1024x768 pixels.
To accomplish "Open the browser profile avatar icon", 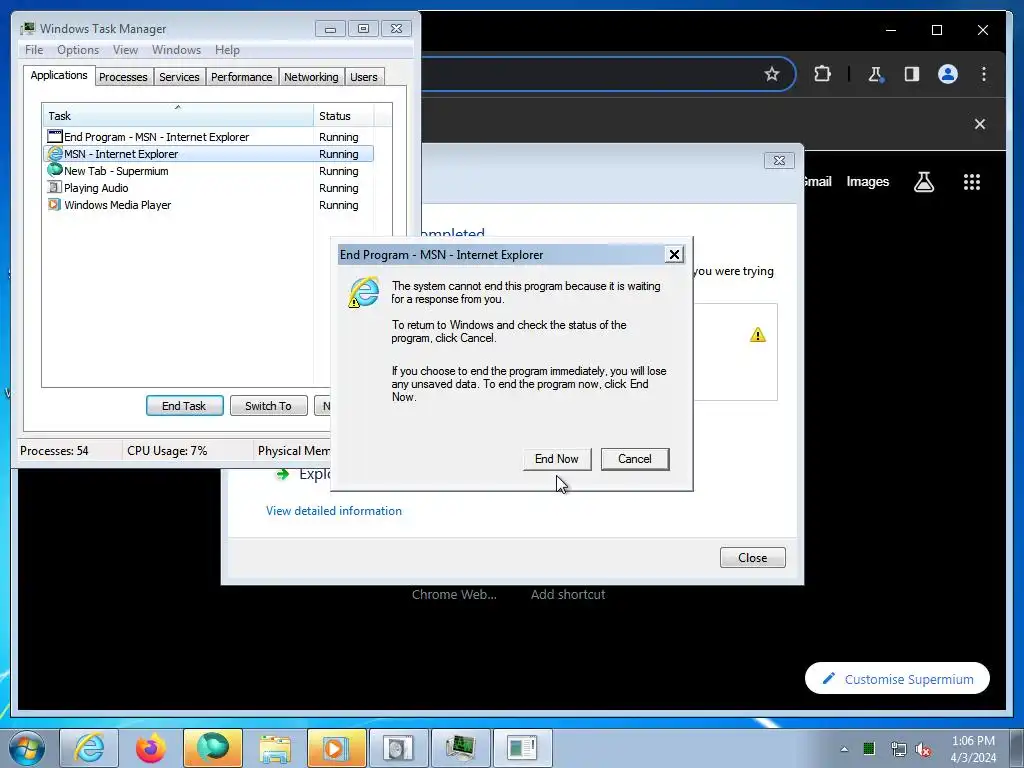I will 948,74.
